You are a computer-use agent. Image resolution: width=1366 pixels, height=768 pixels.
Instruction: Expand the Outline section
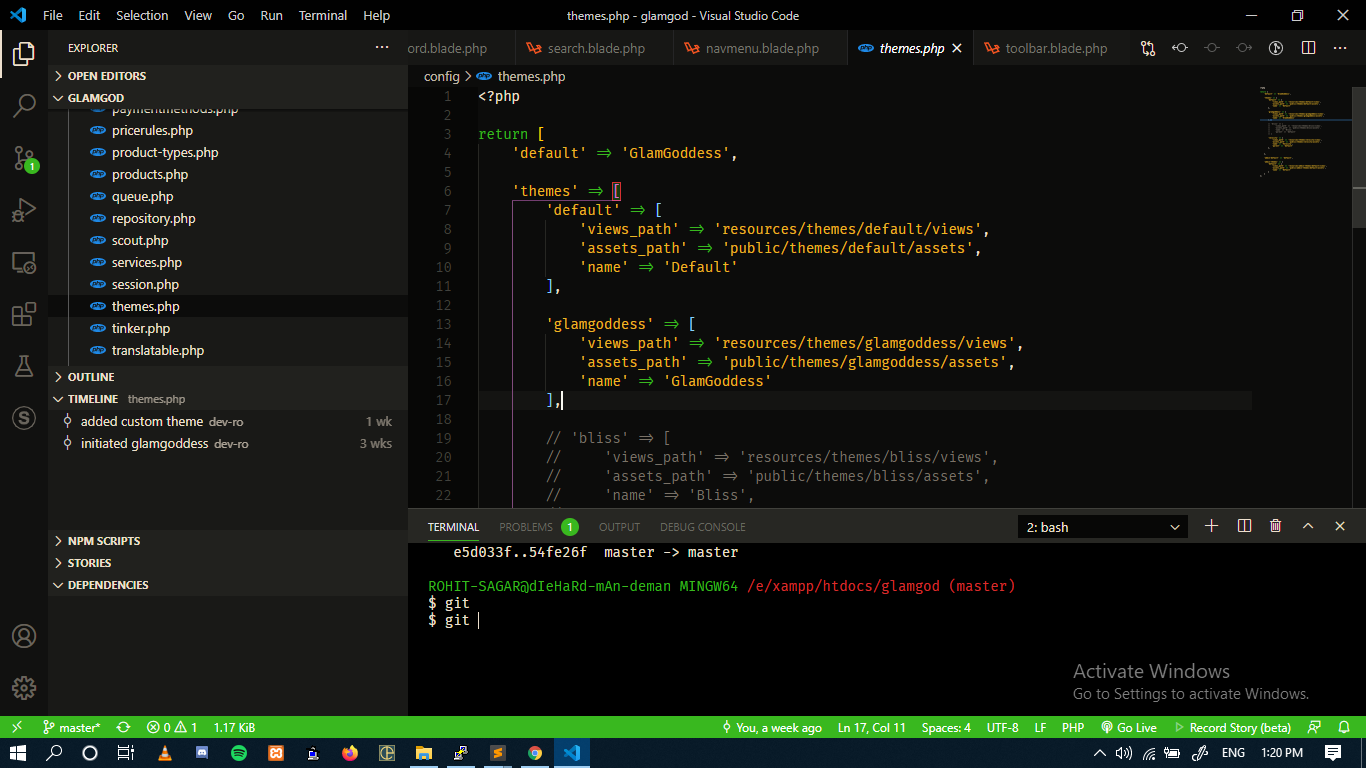(x=228, y=377)
